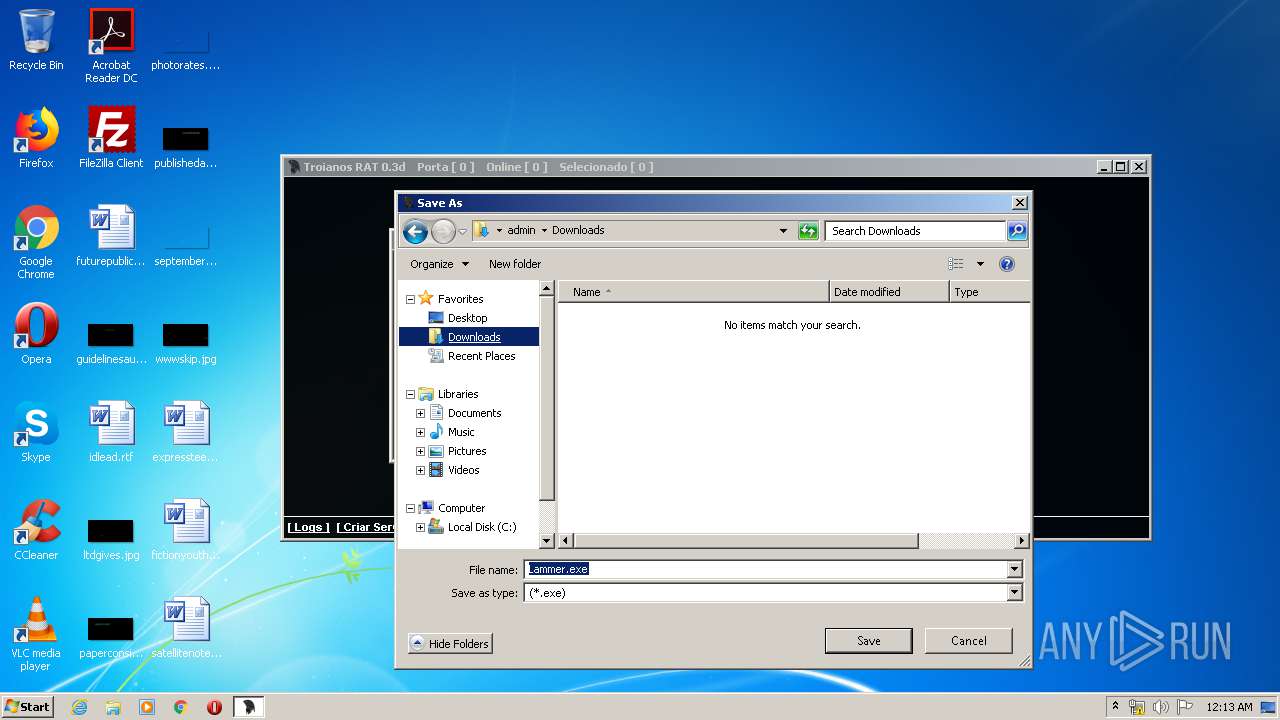This screenshot has width=1280, height=720.
Task: Click the Opera icon in the taskbar
Action: click(214, 707)
